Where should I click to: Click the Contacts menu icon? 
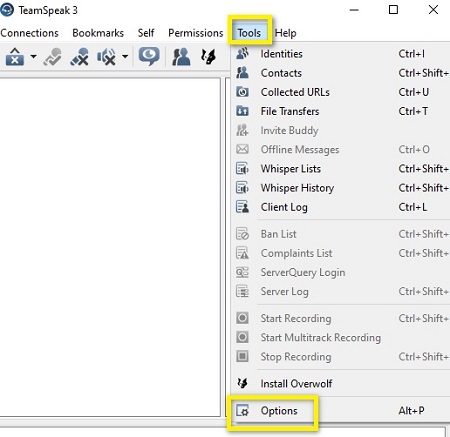(242, 73)
